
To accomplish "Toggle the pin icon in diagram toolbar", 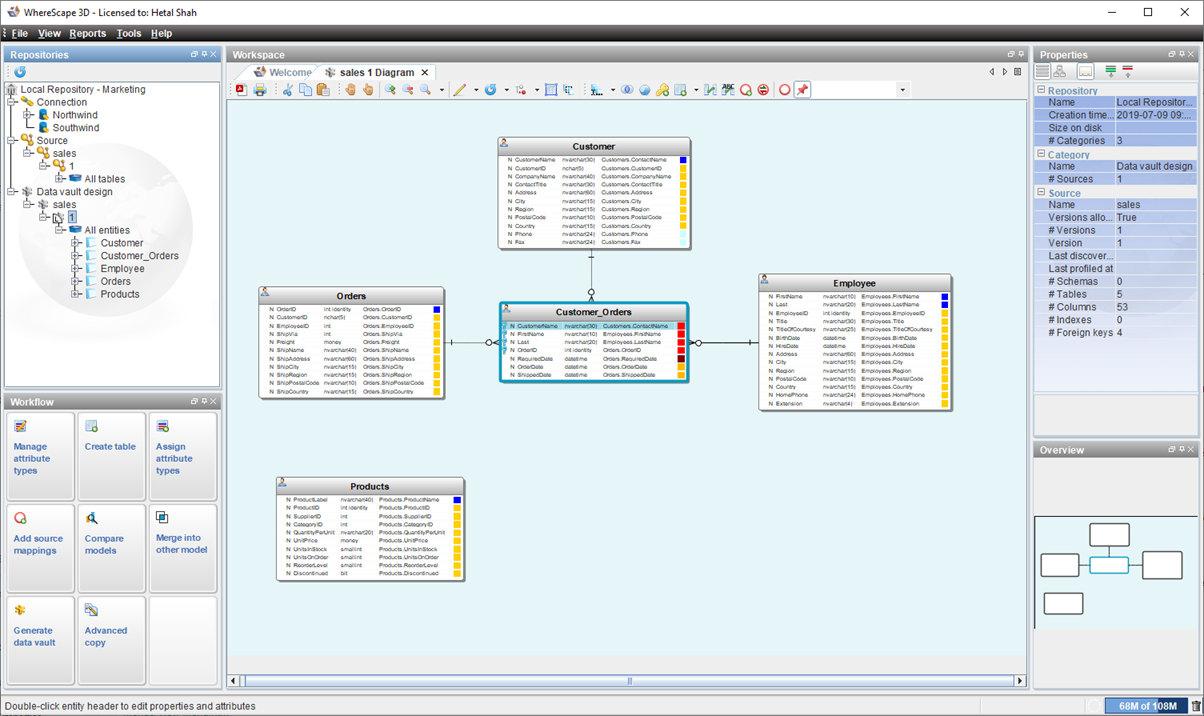I will coord(802,90).
